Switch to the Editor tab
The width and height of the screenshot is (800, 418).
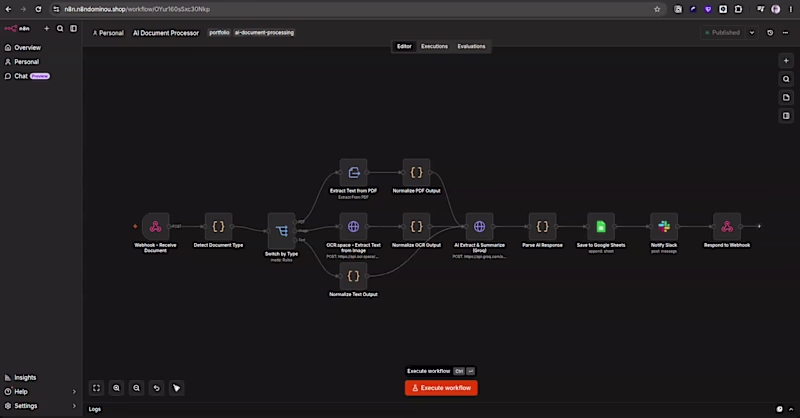404,46
